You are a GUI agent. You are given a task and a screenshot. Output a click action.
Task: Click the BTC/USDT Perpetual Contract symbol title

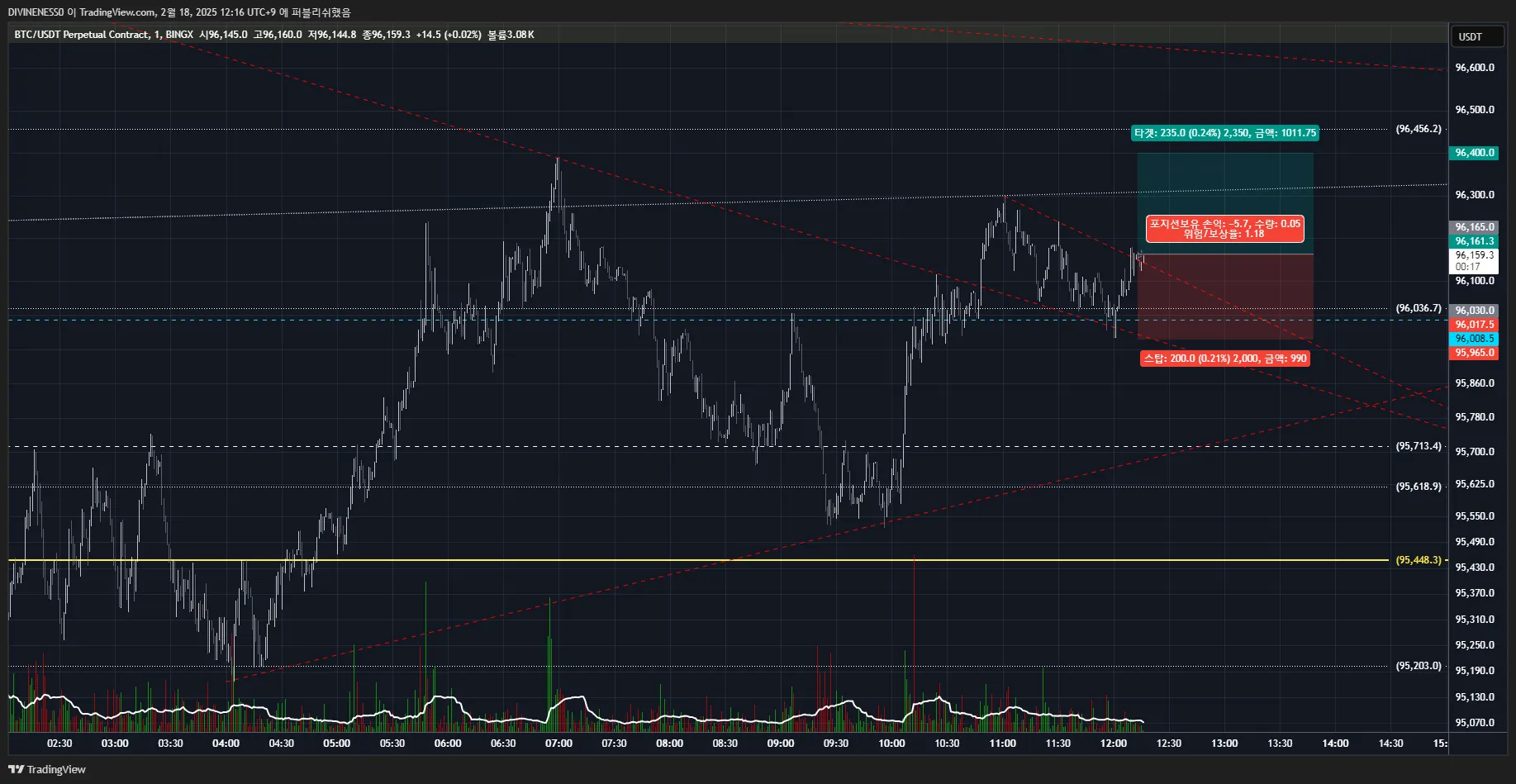82,35
